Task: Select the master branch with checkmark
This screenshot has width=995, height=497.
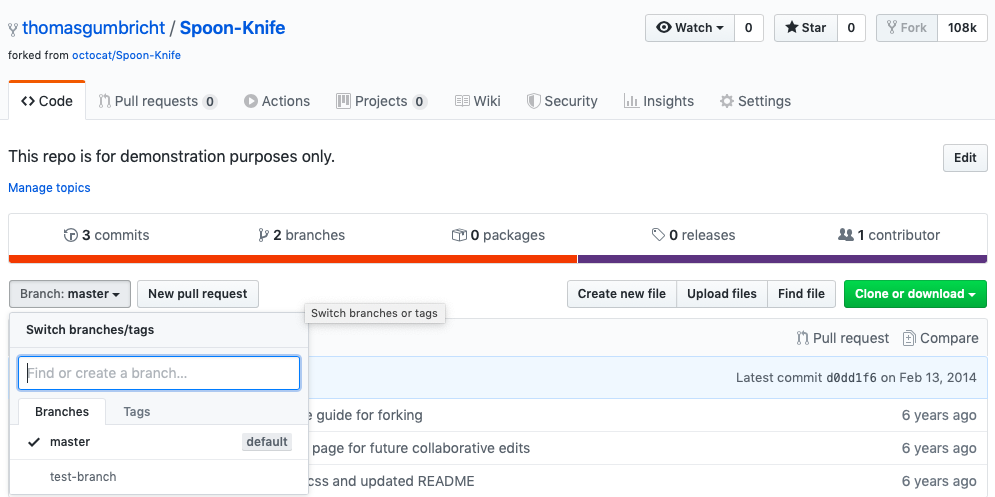Action: click(70, 442)
